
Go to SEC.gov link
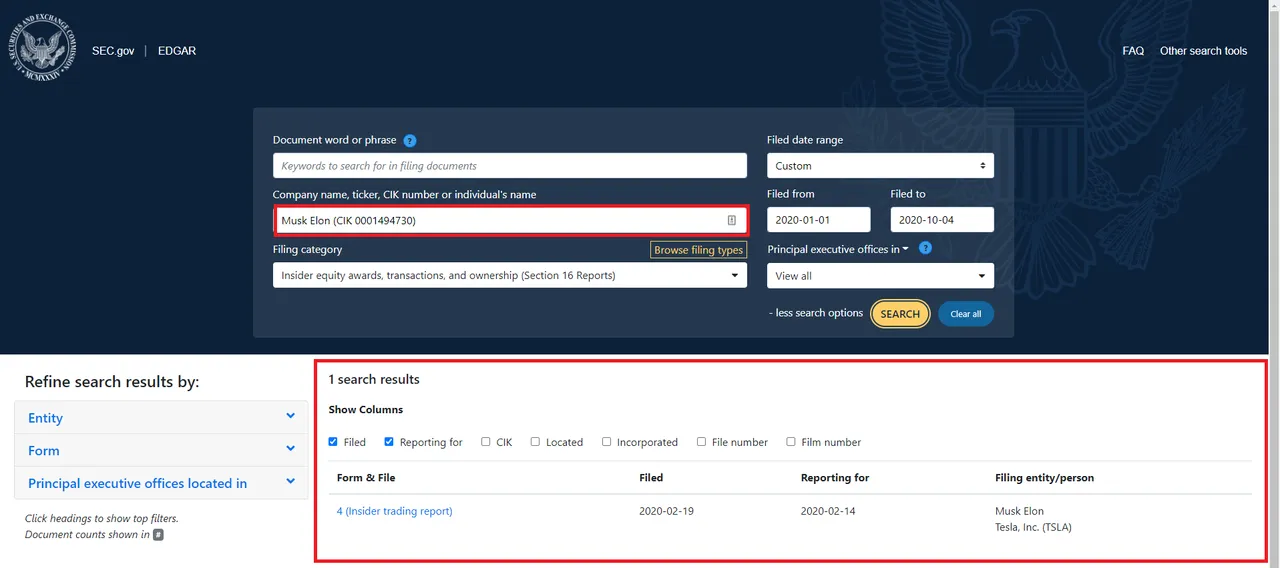[113, 51]
